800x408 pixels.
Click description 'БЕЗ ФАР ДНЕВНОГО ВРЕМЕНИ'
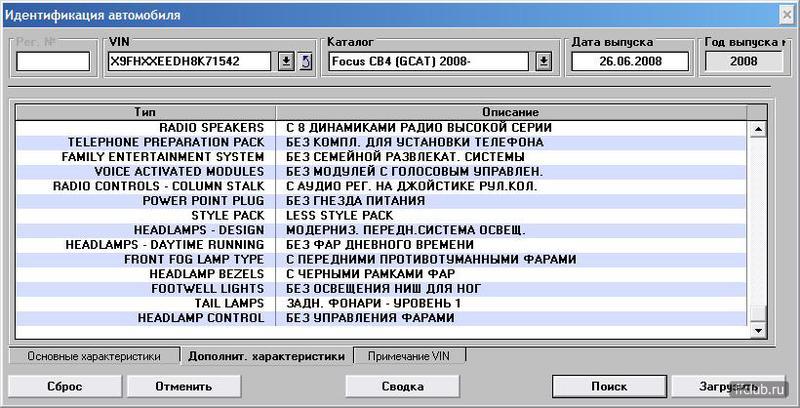pyautogui.click(x=380, y=245)
